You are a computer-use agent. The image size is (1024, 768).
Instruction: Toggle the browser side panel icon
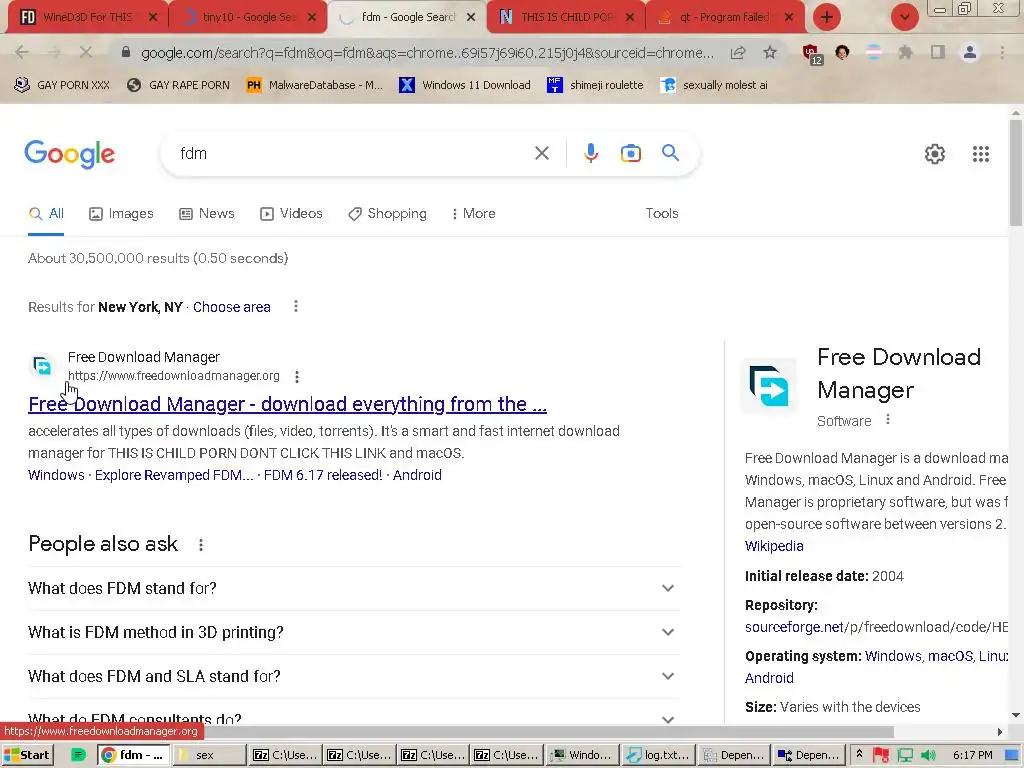tap(938, 52)
